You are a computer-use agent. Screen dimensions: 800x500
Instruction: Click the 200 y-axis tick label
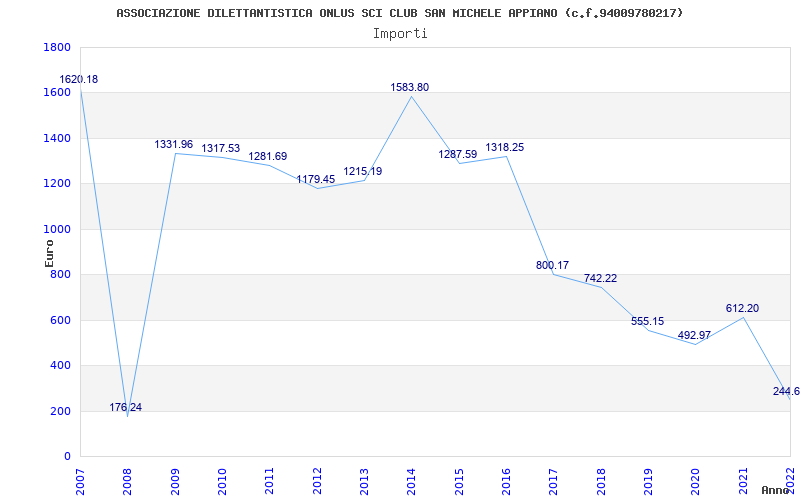(x=60, y=412)
